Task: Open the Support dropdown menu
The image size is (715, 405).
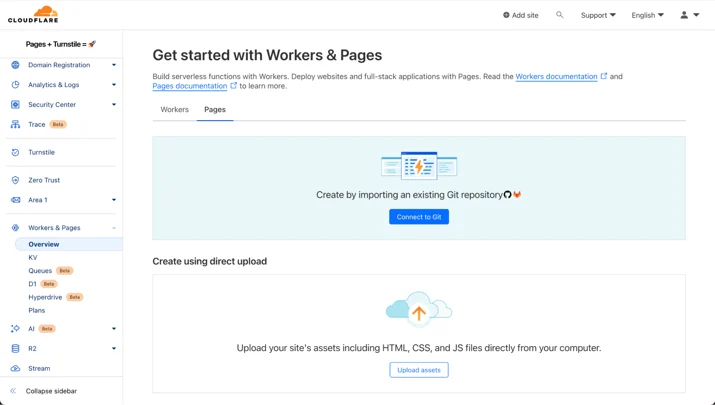Action: [598, 15]
